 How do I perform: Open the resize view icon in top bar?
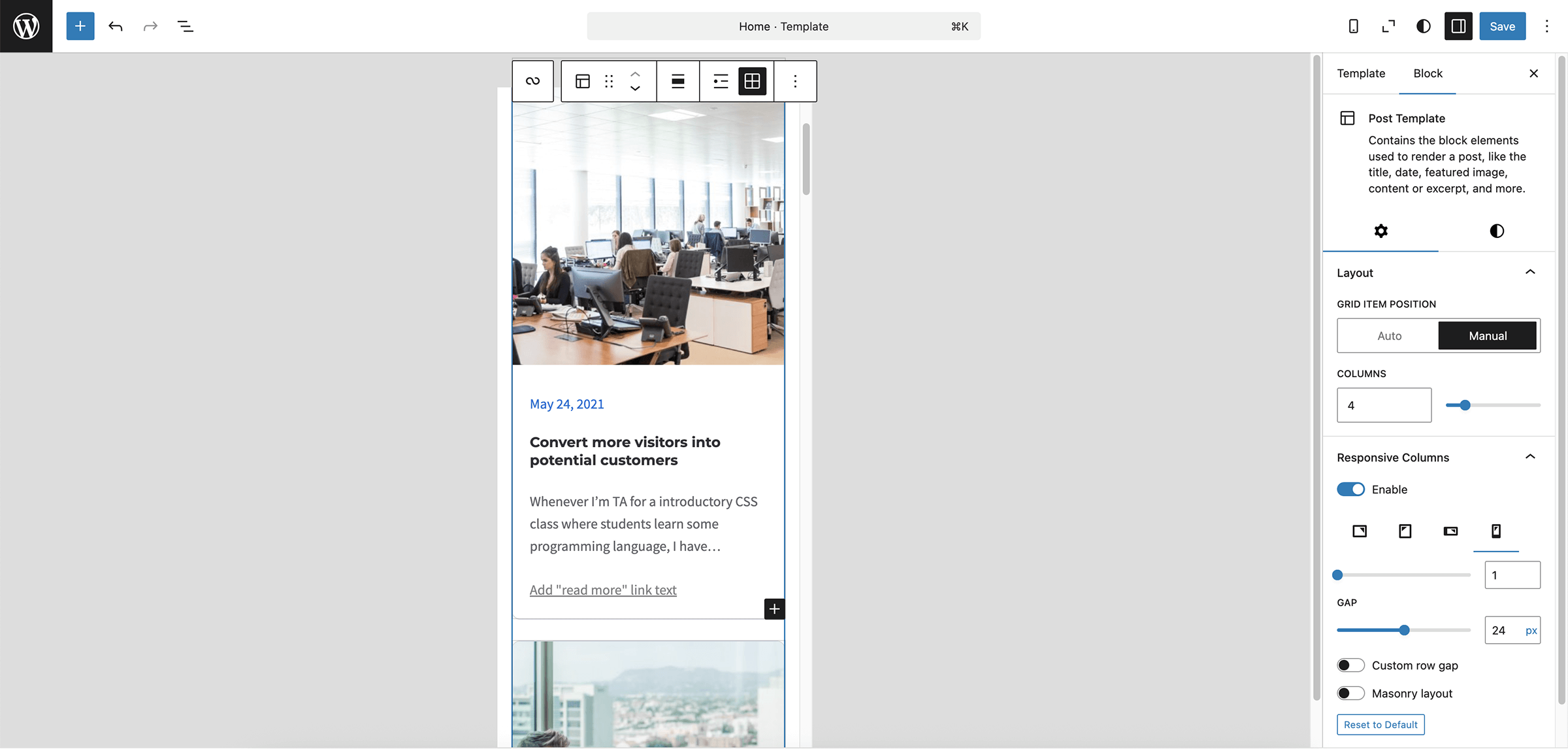pos(1388,26)
